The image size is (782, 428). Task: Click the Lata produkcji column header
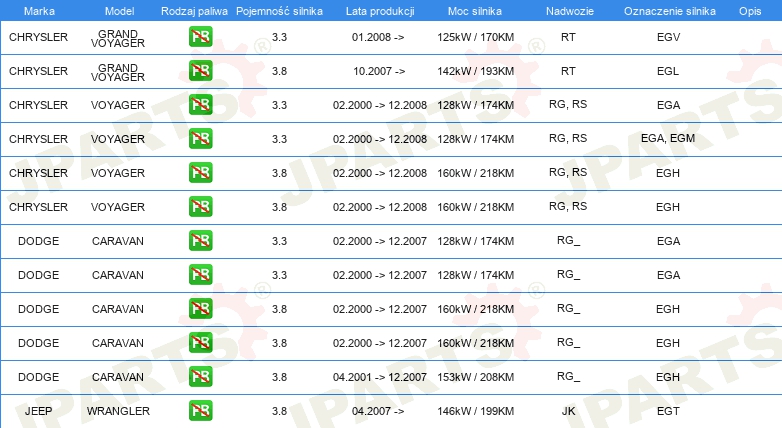point(380,11)
